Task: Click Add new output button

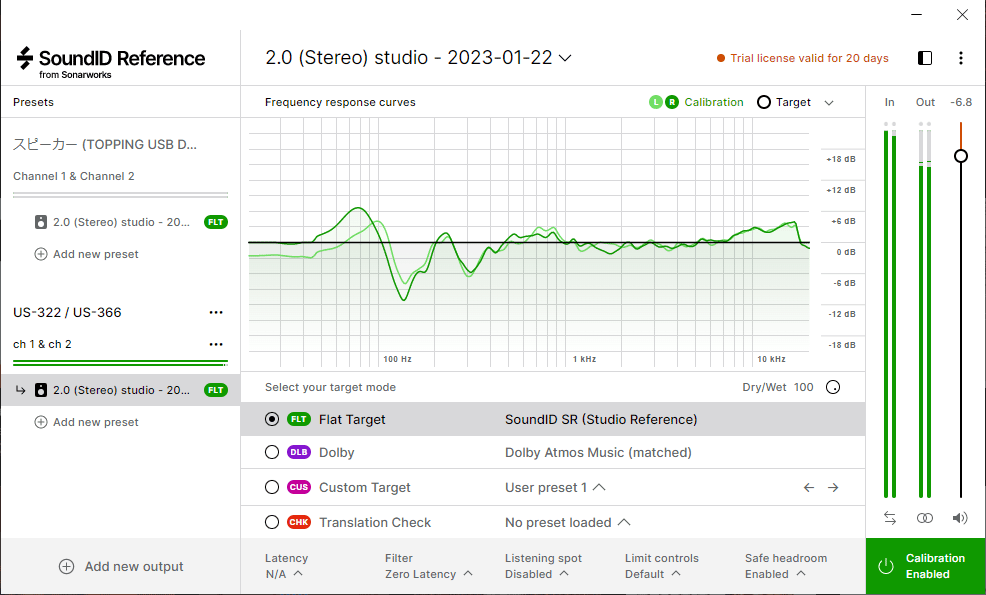Action: point(121,566)
